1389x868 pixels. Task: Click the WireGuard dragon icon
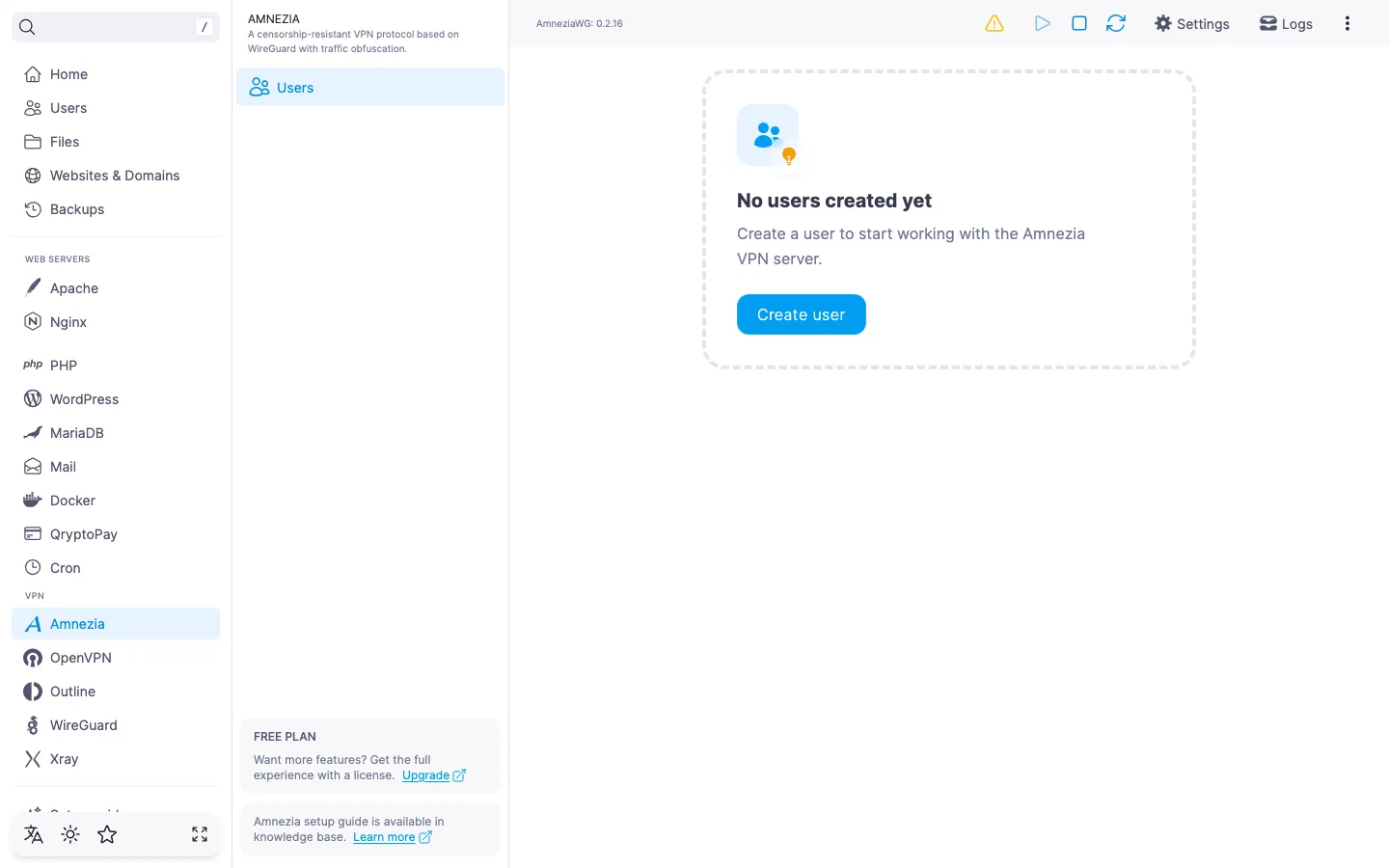pyautogui.click(x=33, y=725)
